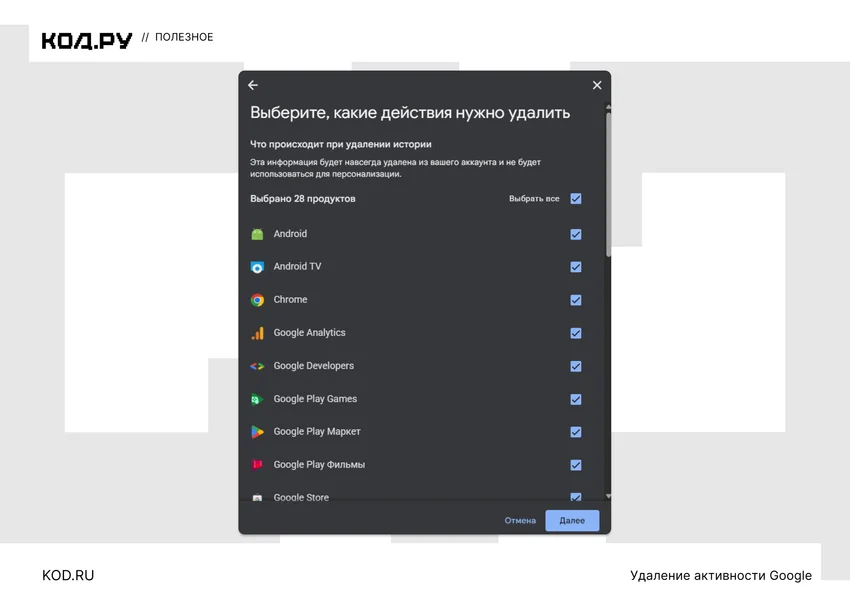Screen dimensions: 850x605
Task: Click the Google Play Games icon
Action: coord(257,399)
